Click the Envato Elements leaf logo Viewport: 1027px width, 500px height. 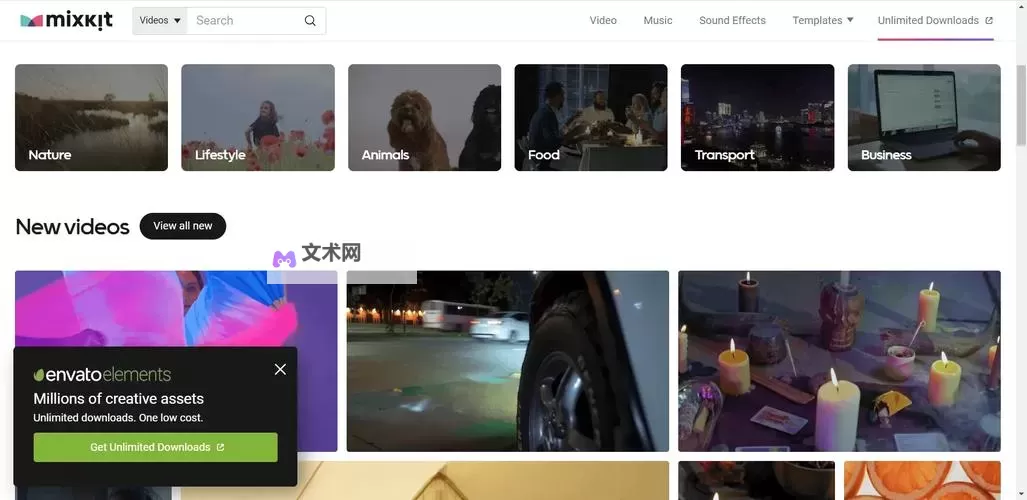[x=40, y=375]
